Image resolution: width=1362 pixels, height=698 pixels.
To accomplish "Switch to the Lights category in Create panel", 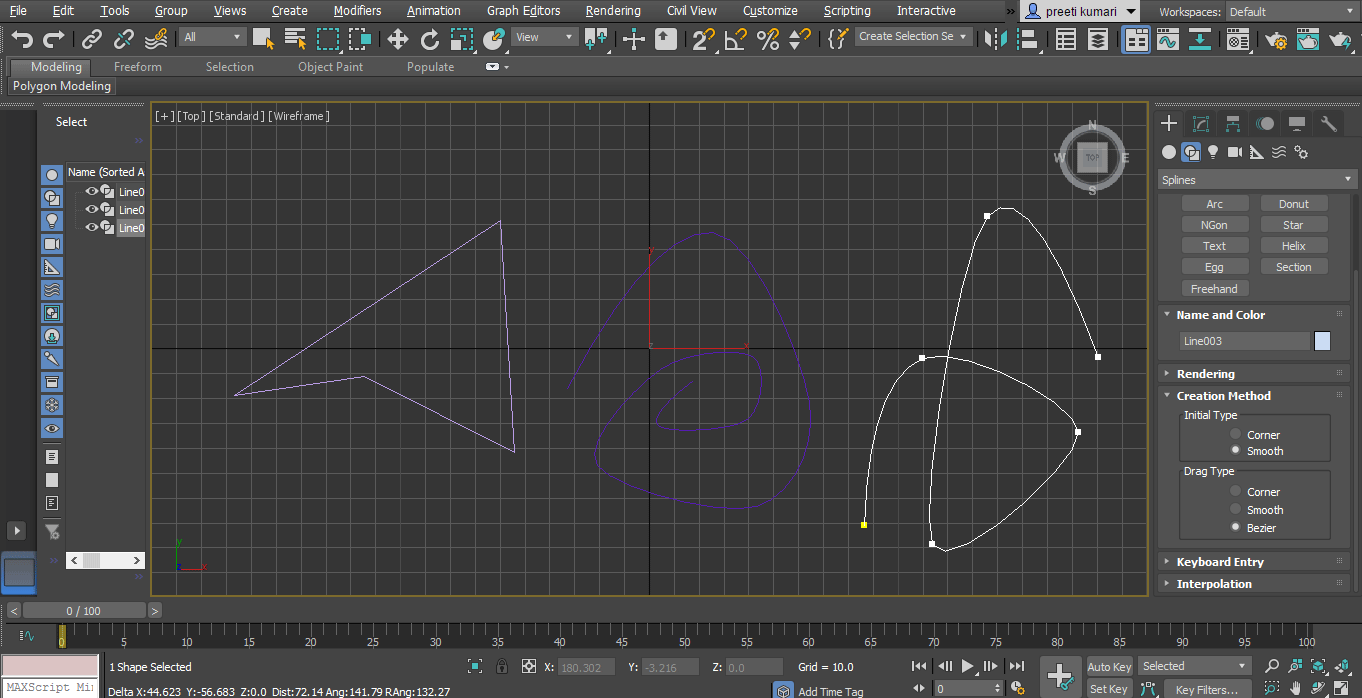I will [1213, 152].
